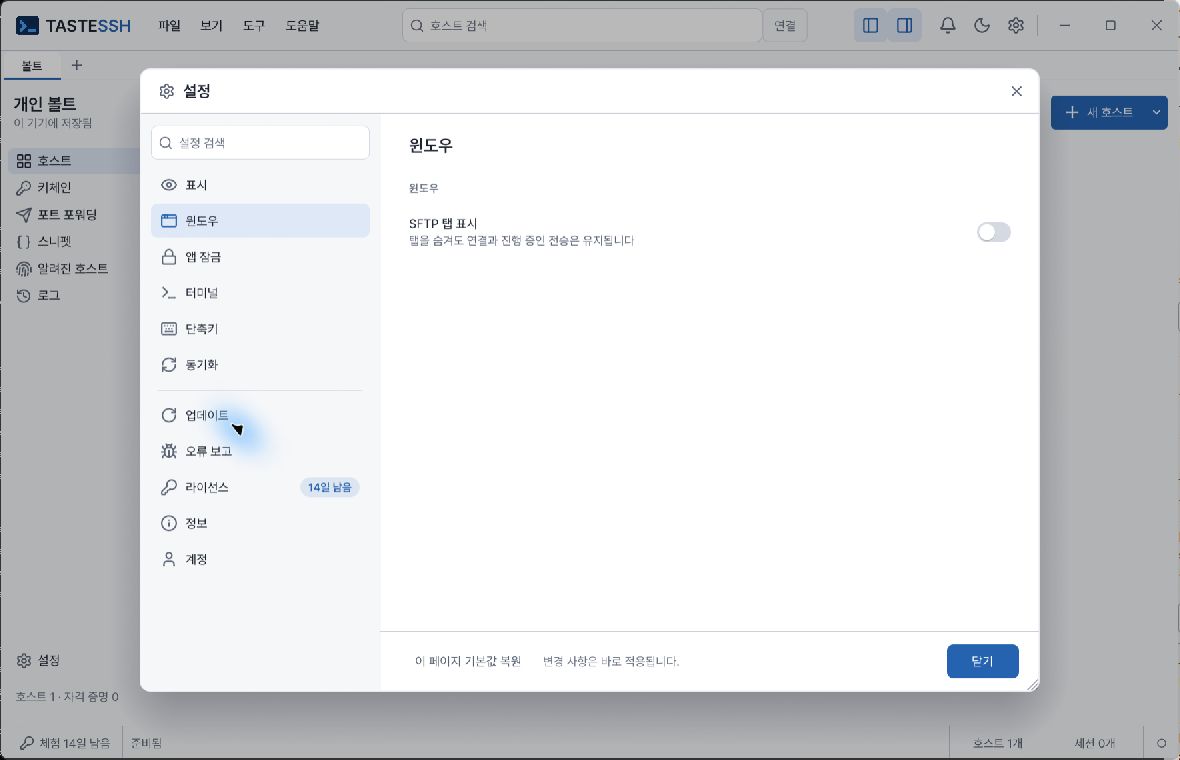The height and width of the screenshot is (760, 1180).
Task: Open 스니펫 in the vault sidebar
Action: tap(74, 242)
